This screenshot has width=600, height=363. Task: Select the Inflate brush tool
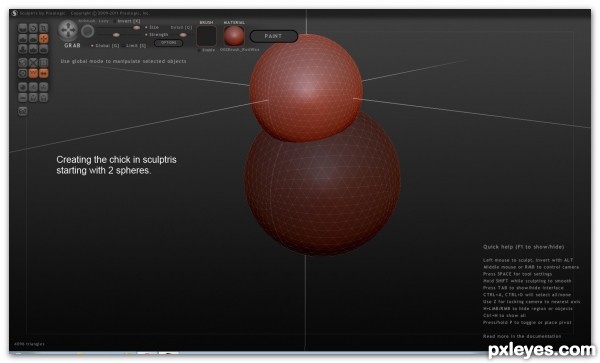(23, 49)
